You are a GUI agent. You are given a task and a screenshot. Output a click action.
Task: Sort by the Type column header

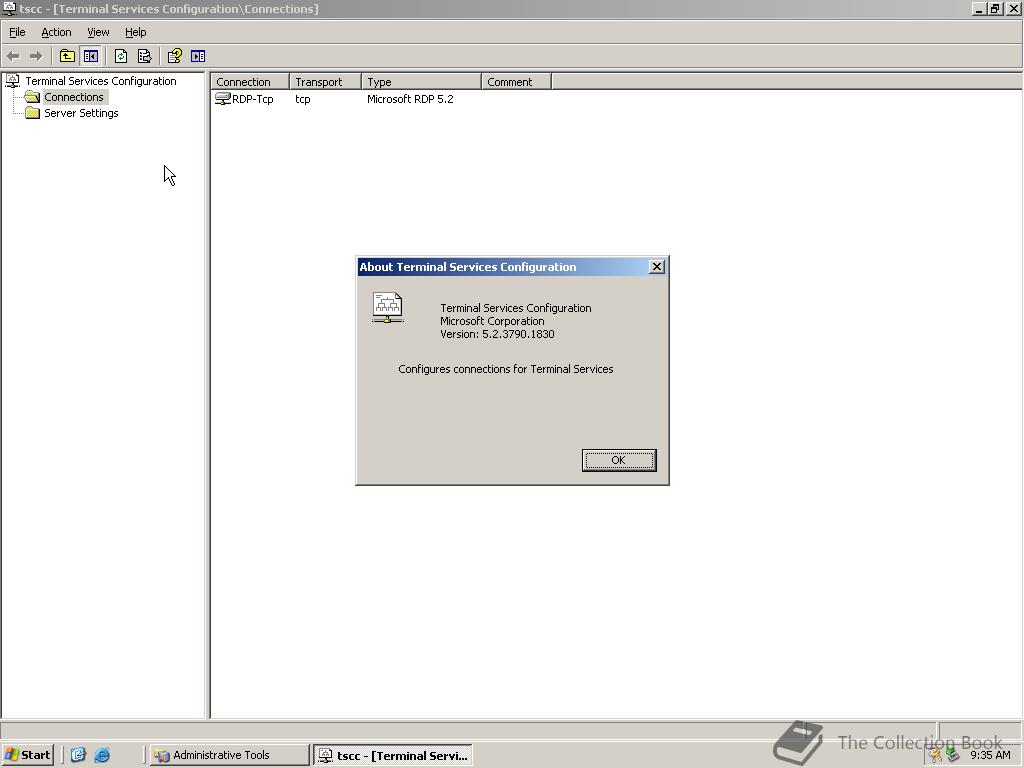coord(421,82)
